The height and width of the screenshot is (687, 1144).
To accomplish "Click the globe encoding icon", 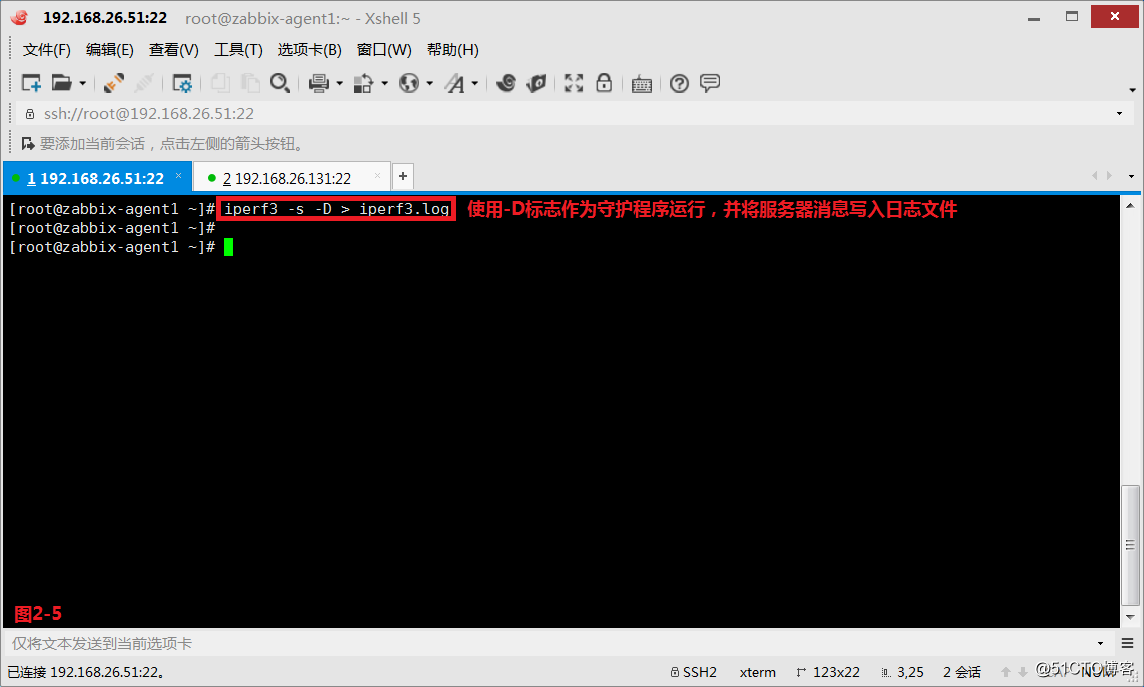I will [409, 83].
